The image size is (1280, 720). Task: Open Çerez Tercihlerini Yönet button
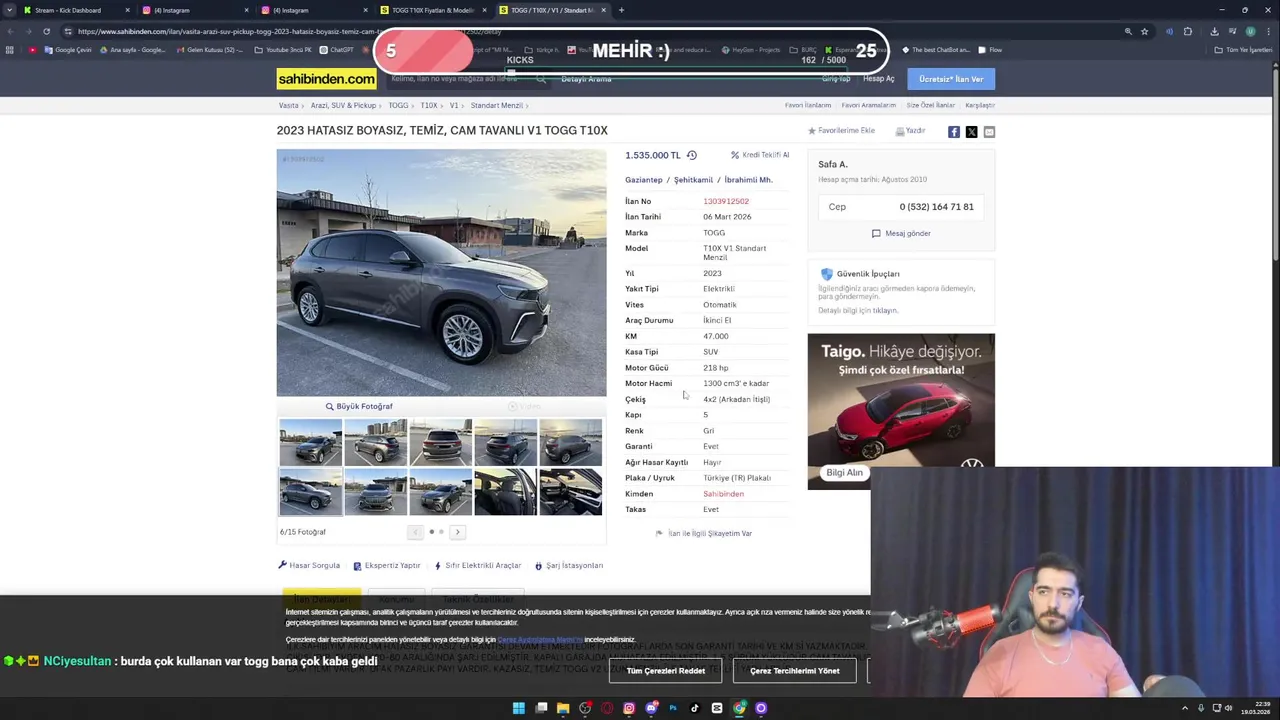(795, 671)
